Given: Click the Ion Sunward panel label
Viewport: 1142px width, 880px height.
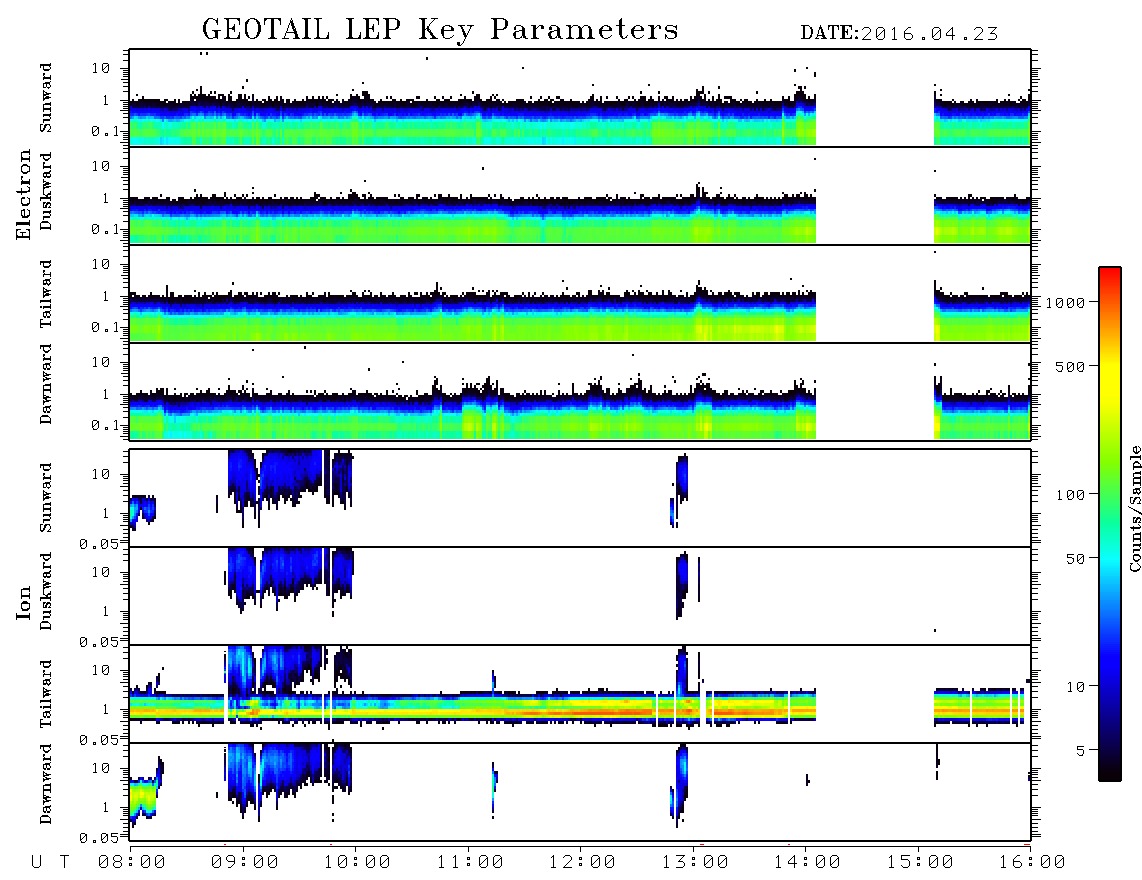Looking at the screenshot, I should click(x=46, y=498).
